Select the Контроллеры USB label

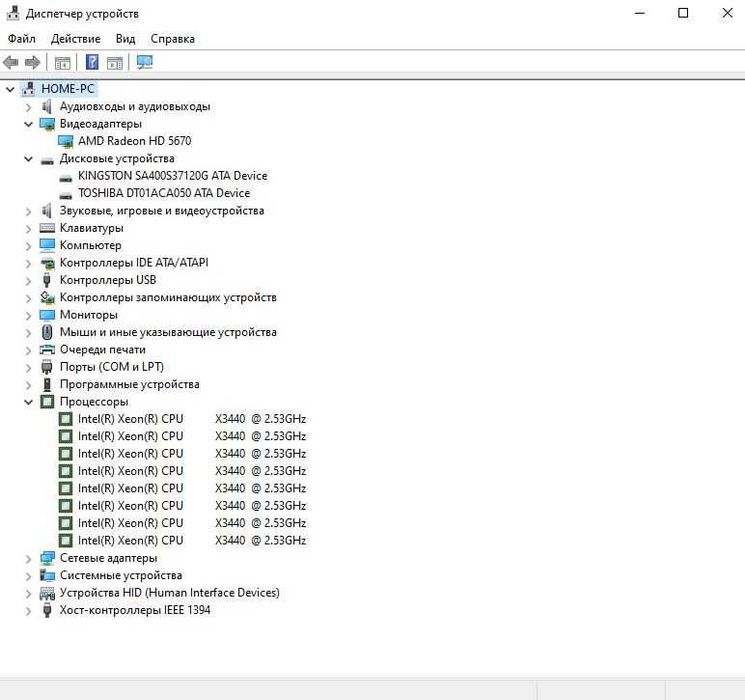pyautogui.click(x=108, y=280)
